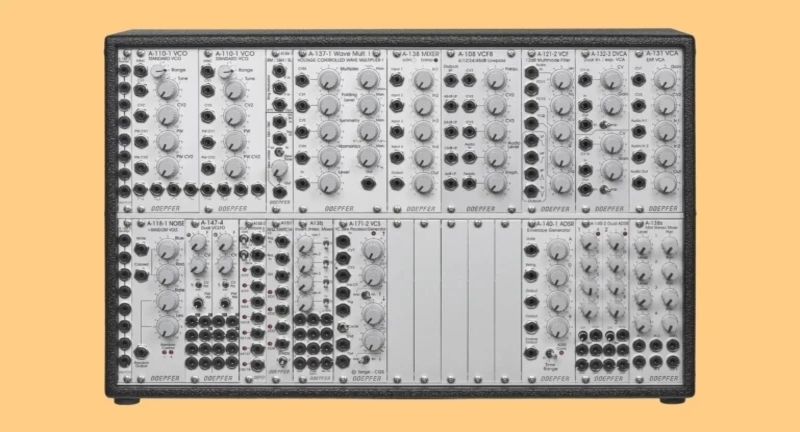Click the Blue knob on the A-118-1 Noise module
800x432 pixels.
click(x=167, y=249)
